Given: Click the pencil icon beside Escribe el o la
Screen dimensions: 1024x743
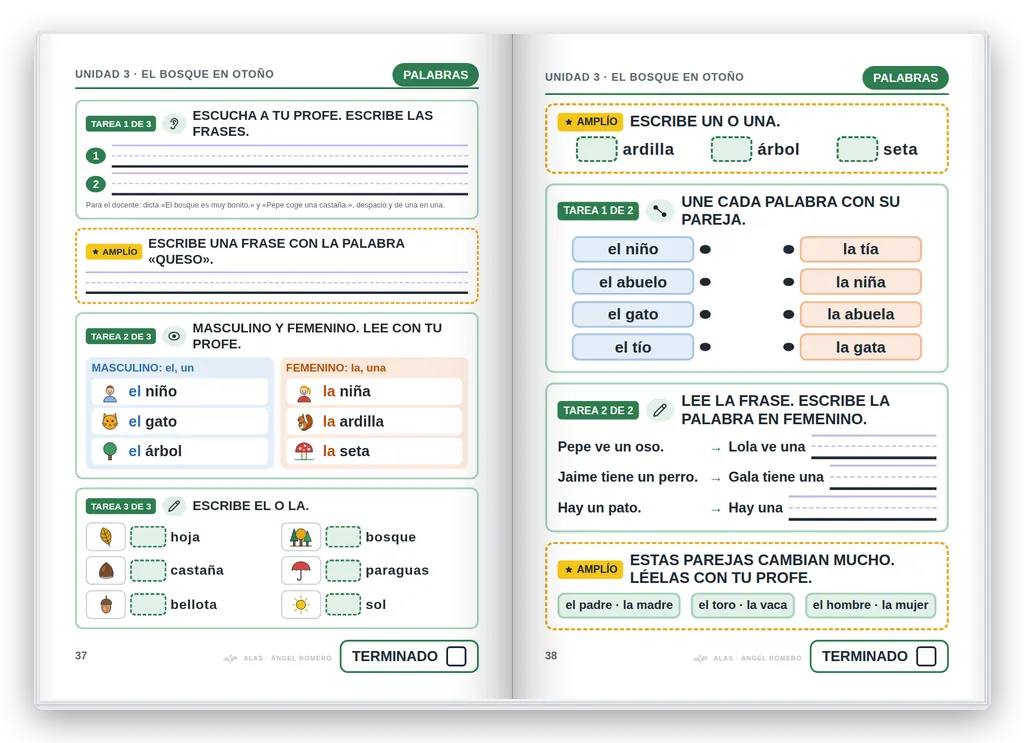Looking at the screenshot, I should click(x=174, y=506).
